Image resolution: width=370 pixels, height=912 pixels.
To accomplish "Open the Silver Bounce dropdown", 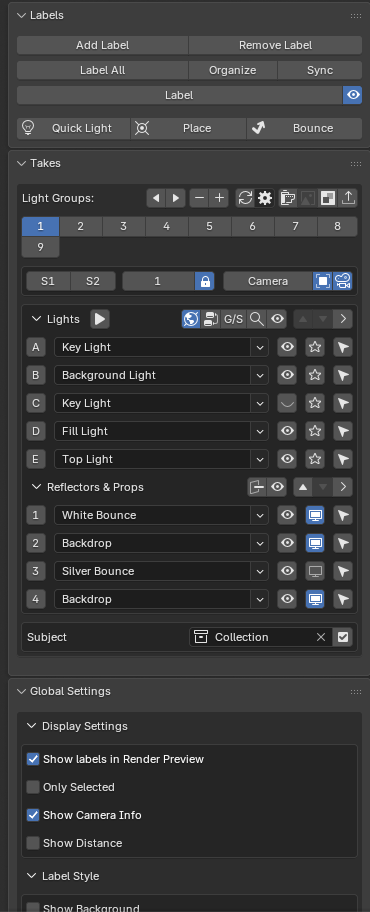I will [x=259, y=571].
